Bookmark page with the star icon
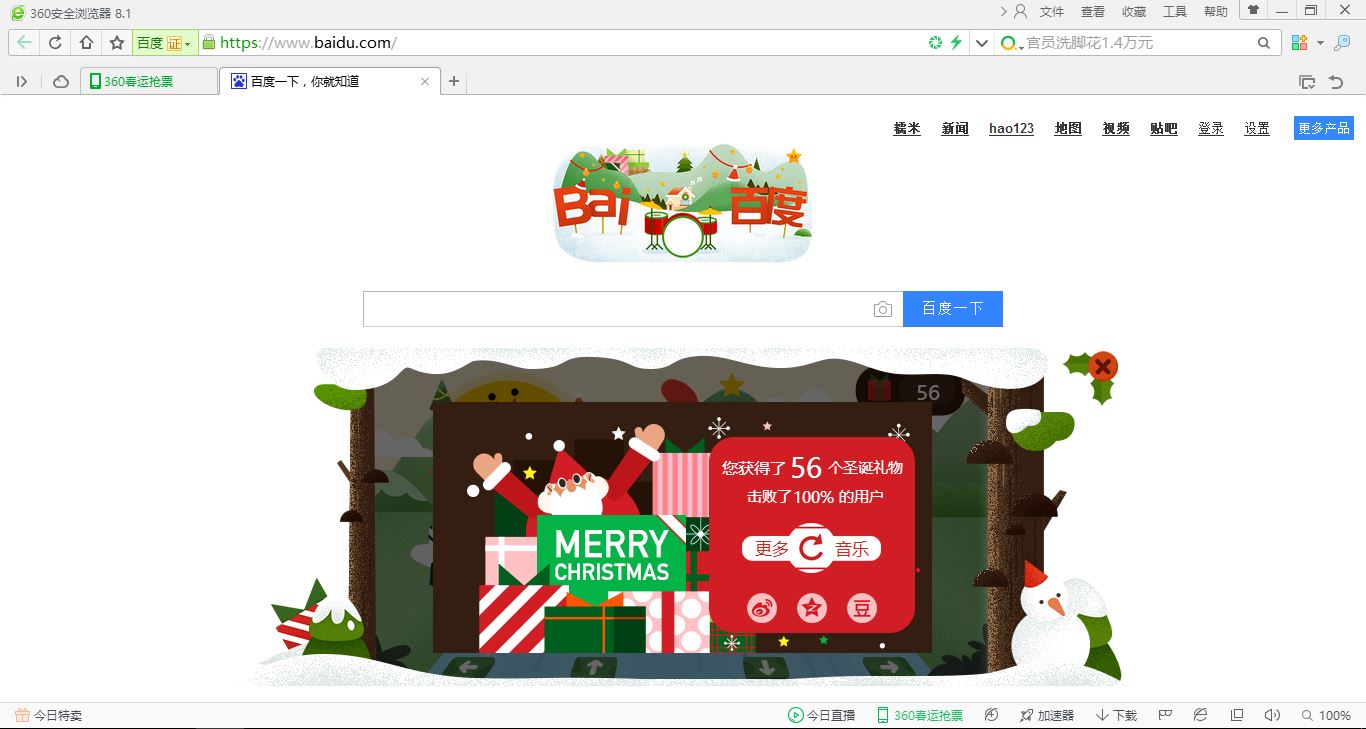The height and width of the screenshot is (729, 1366). (117, 43)
